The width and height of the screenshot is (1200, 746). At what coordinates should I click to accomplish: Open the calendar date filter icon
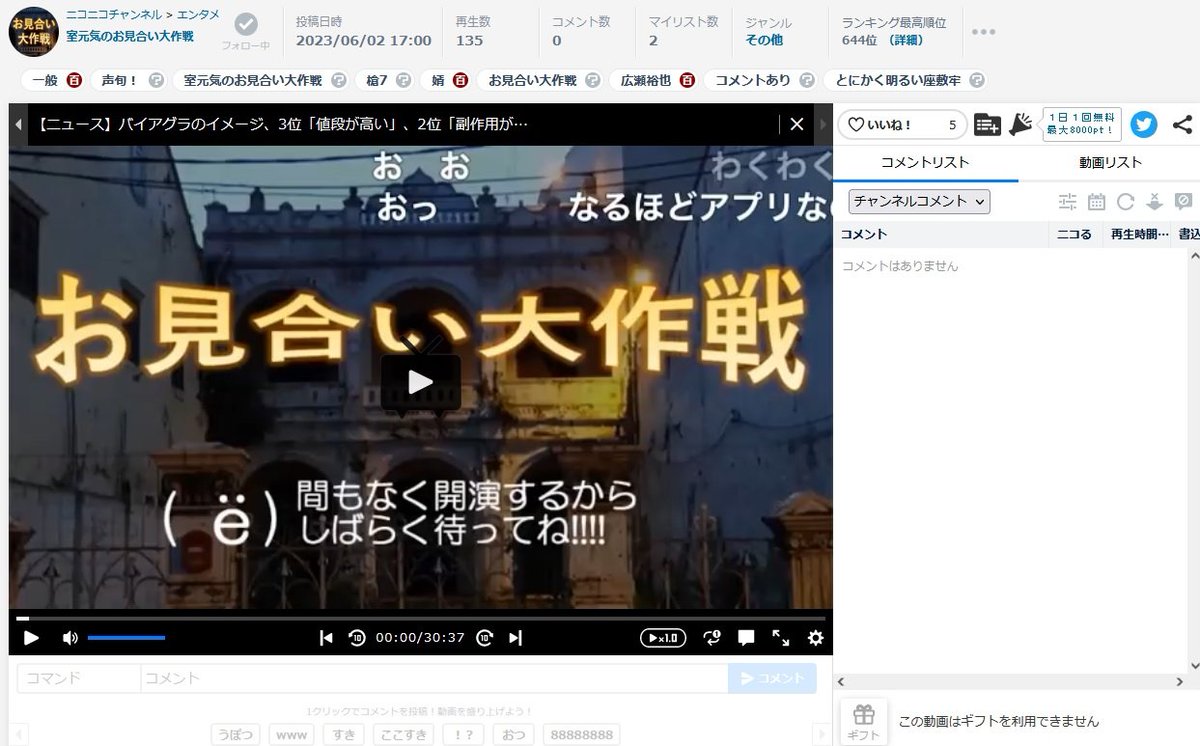coord(1096,201)
